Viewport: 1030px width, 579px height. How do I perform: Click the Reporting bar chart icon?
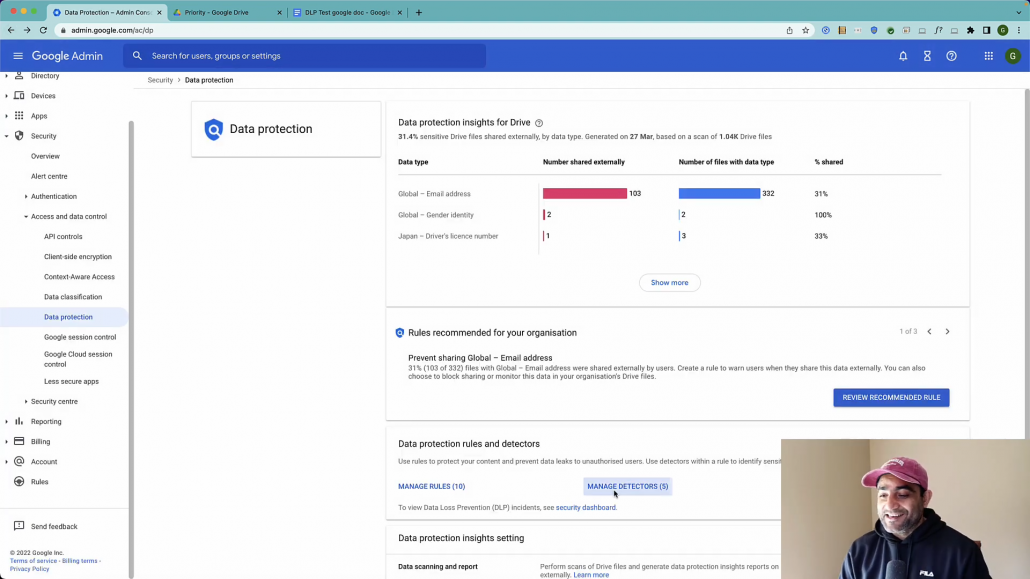pos(19,421)
